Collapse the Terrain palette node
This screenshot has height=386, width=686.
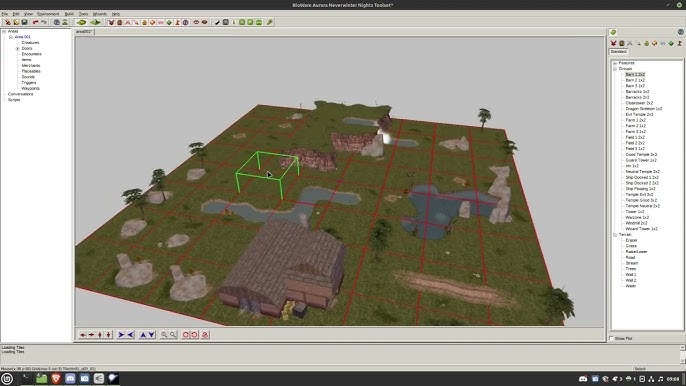click(x=615, y=235)
